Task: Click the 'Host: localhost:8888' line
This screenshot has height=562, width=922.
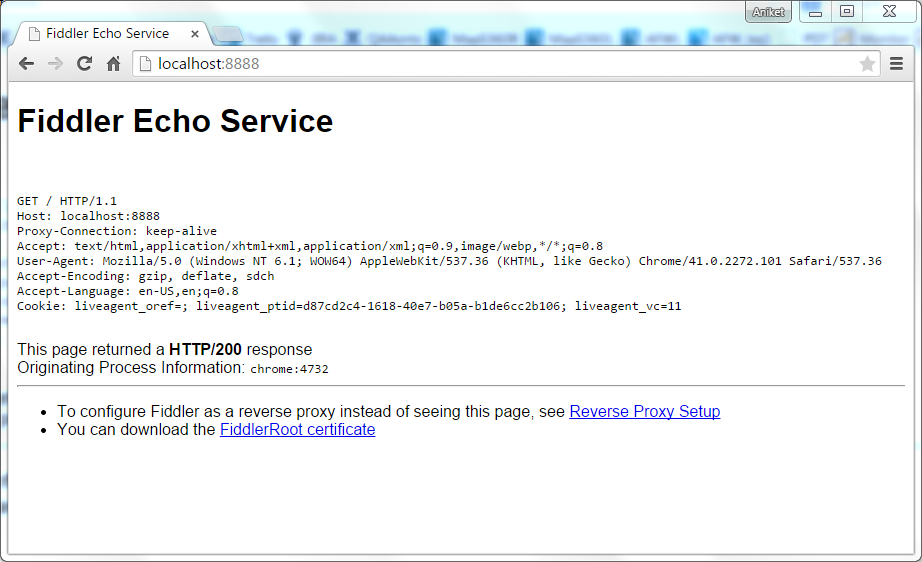Action: (x=88, y=216)
